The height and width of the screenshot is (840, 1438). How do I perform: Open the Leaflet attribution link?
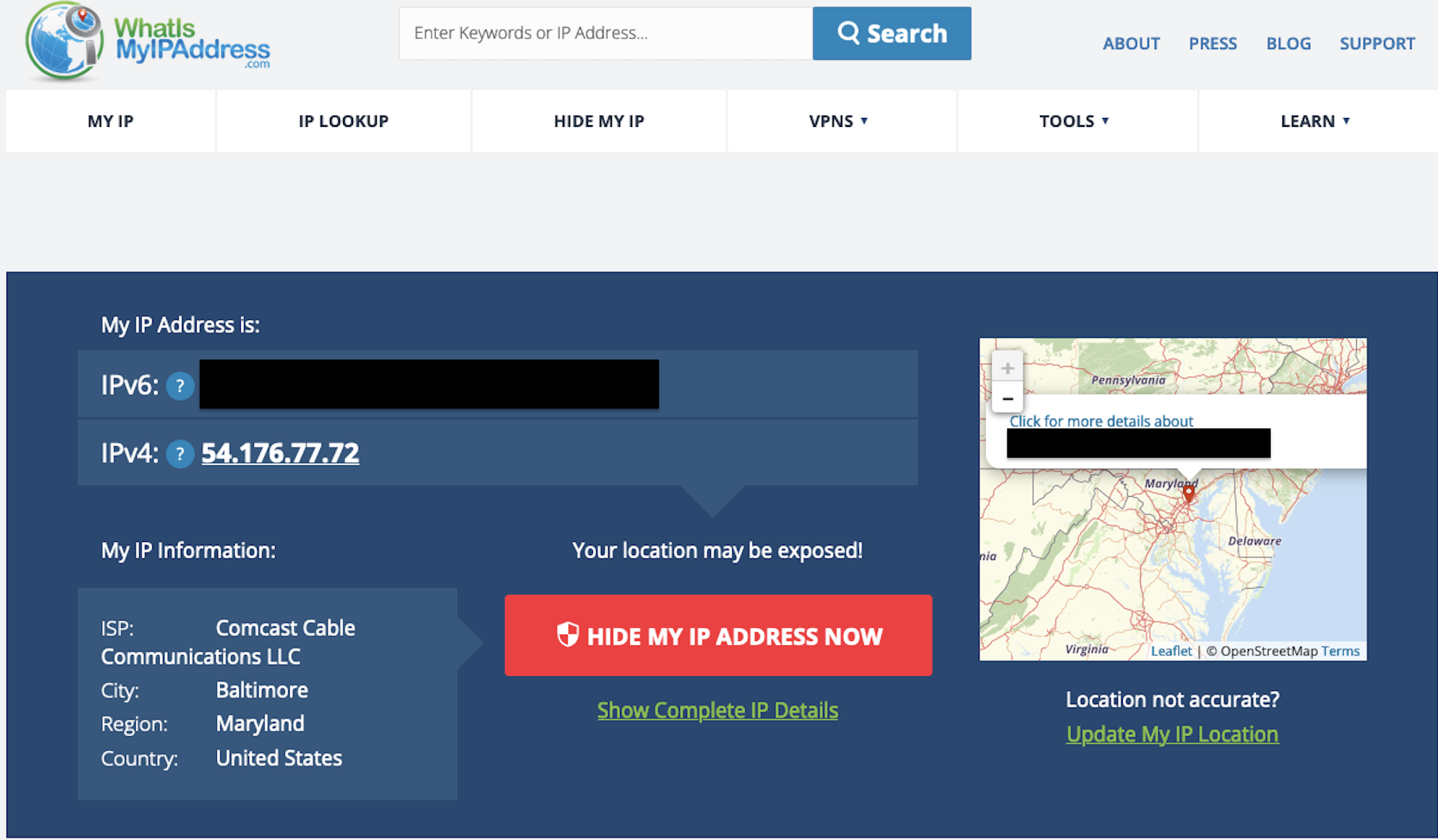[1171, 651]
